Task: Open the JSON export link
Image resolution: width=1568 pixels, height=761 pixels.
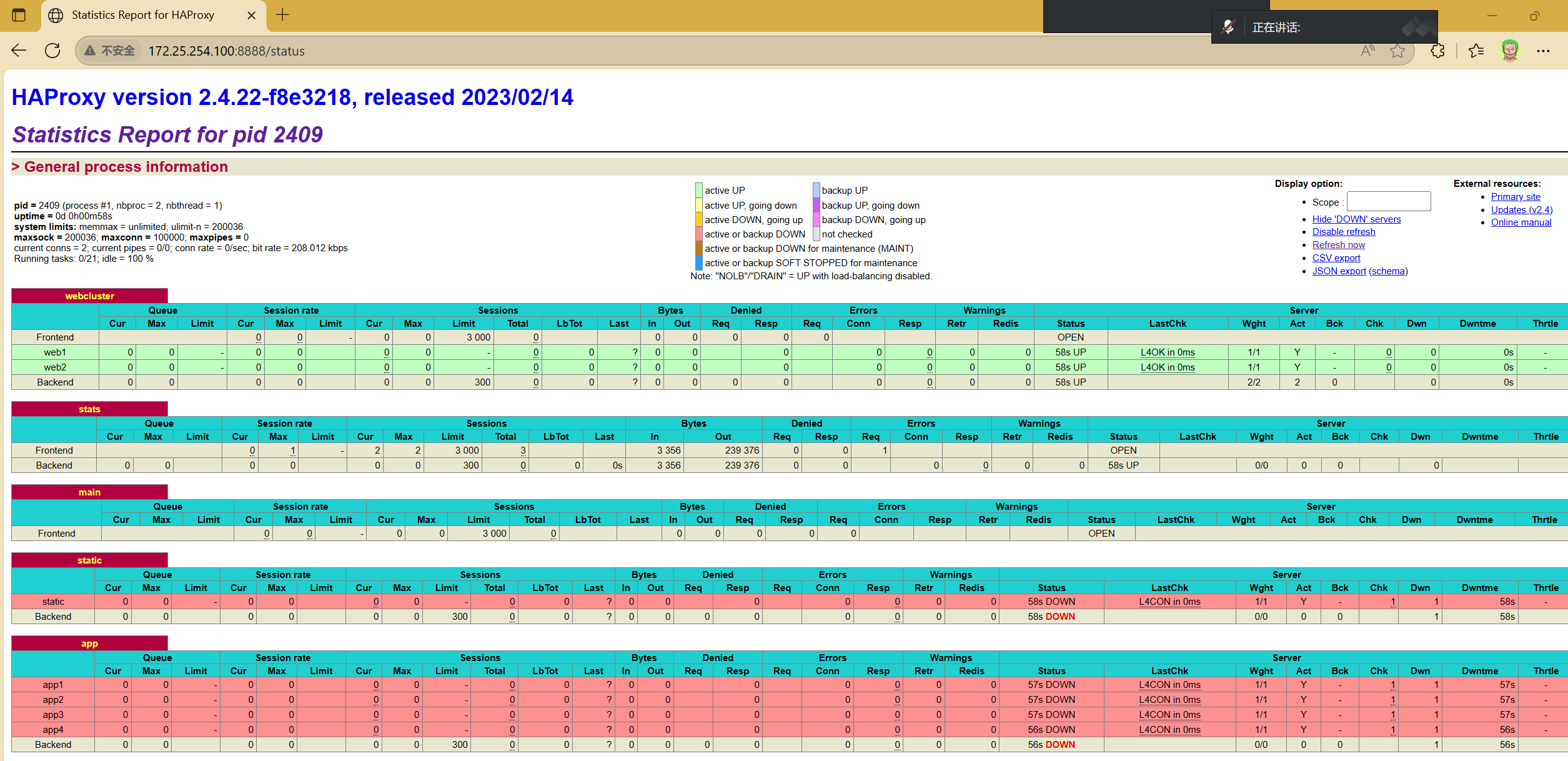Action: pyautogui.click(x=1339, y=271)
